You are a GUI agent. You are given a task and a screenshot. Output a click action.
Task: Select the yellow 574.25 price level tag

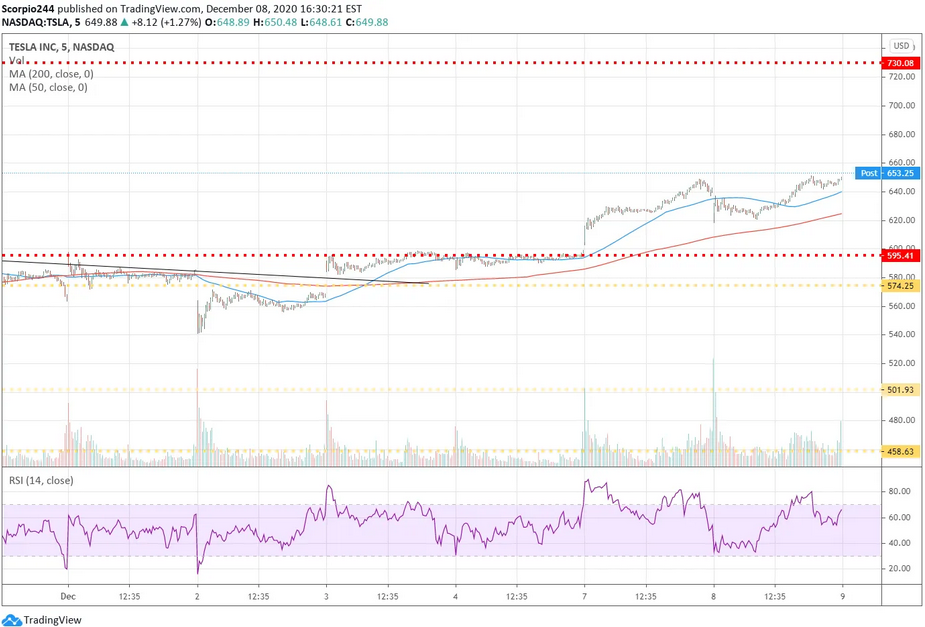(900, 285)
